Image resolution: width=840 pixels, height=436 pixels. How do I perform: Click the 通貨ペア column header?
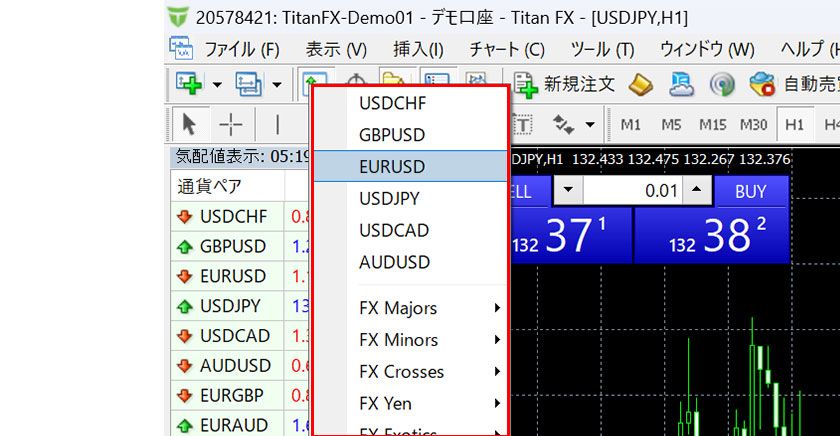227,186
